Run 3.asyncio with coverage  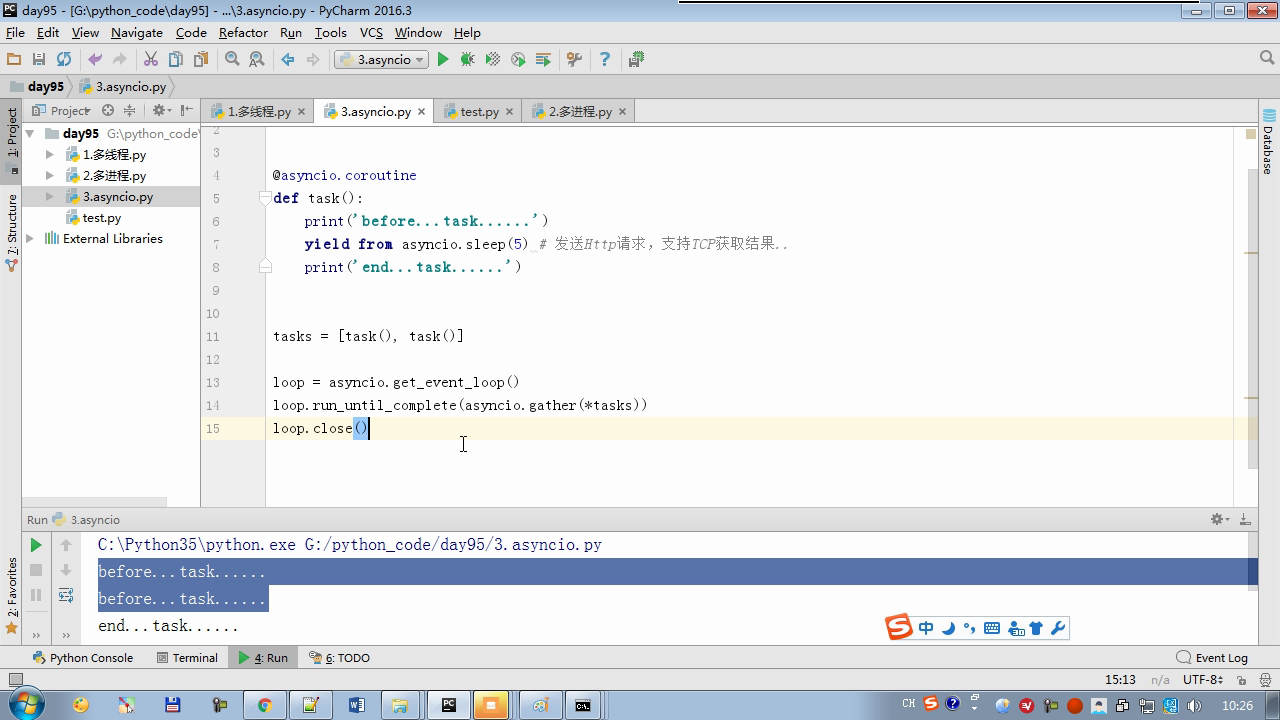493,60
